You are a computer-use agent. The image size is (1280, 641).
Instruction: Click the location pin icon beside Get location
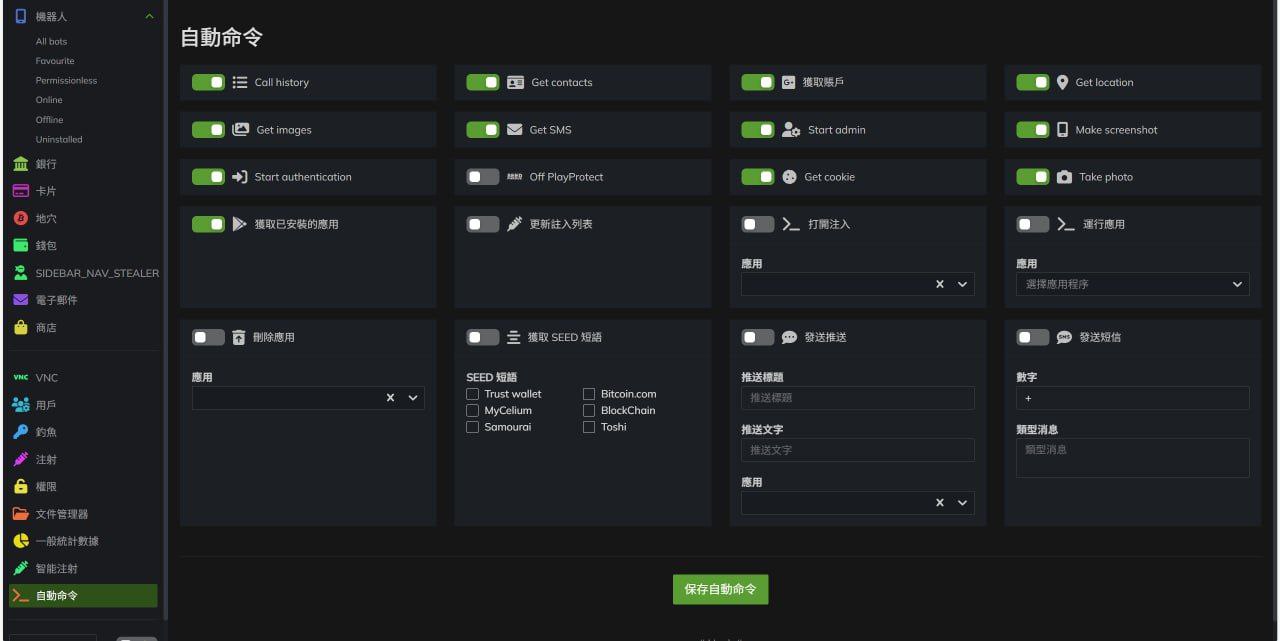pos(1062,83)
